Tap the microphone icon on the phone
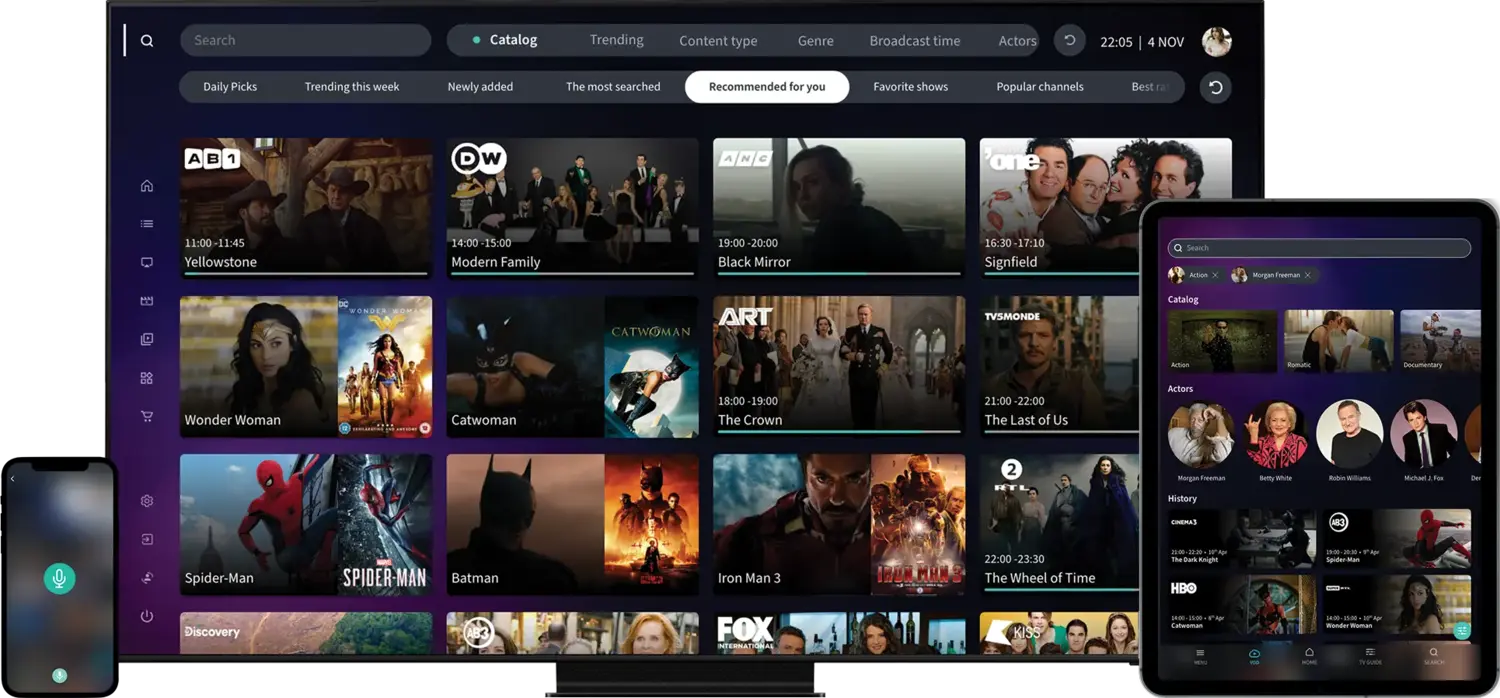 point(59,577)
